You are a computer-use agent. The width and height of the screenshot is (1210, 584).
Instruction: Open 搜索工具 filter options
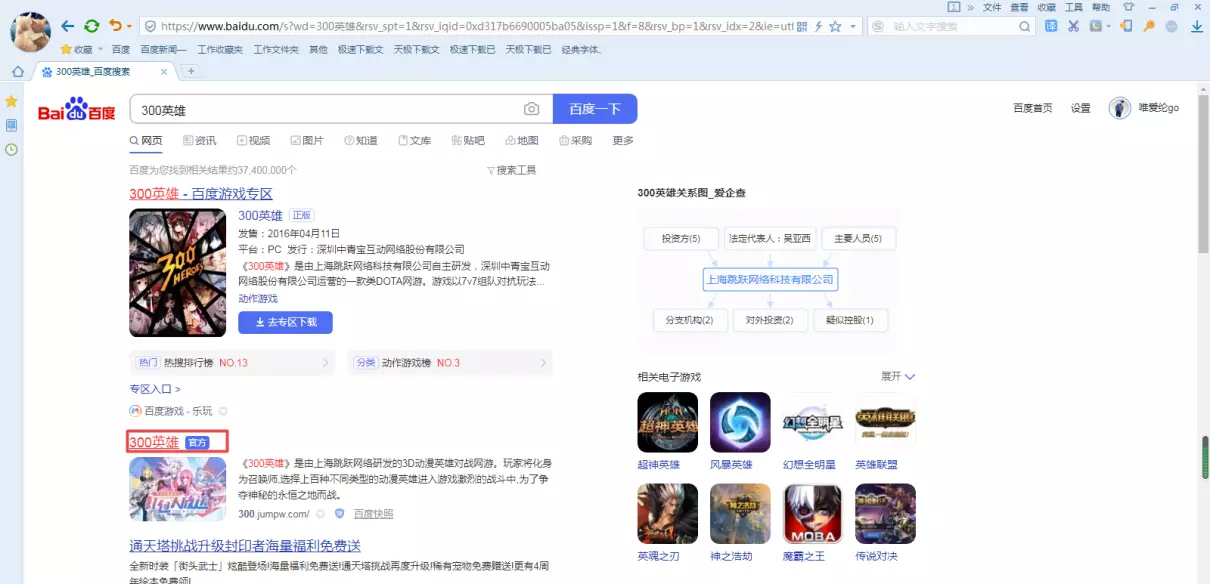click(511, 170)
